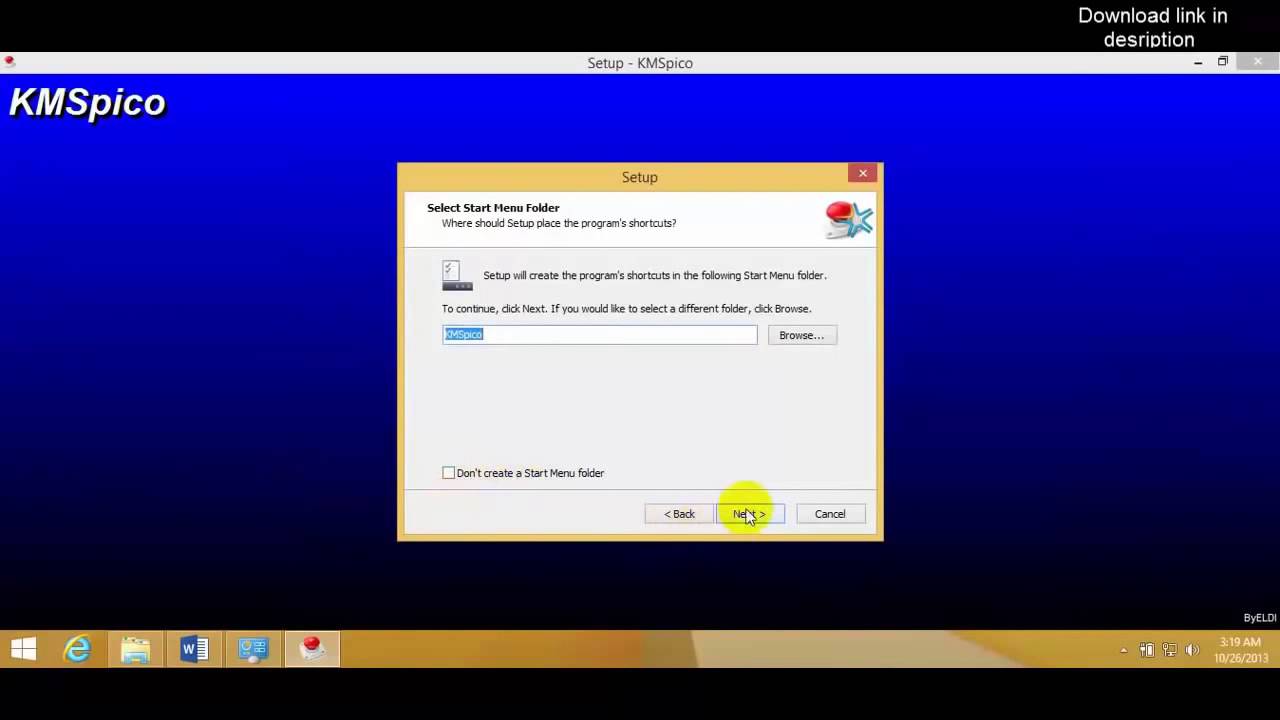The height and width of the screenshot is (720, 1280).
Task: Open the volume speaker tray icon
Action: click(1192, 651)
